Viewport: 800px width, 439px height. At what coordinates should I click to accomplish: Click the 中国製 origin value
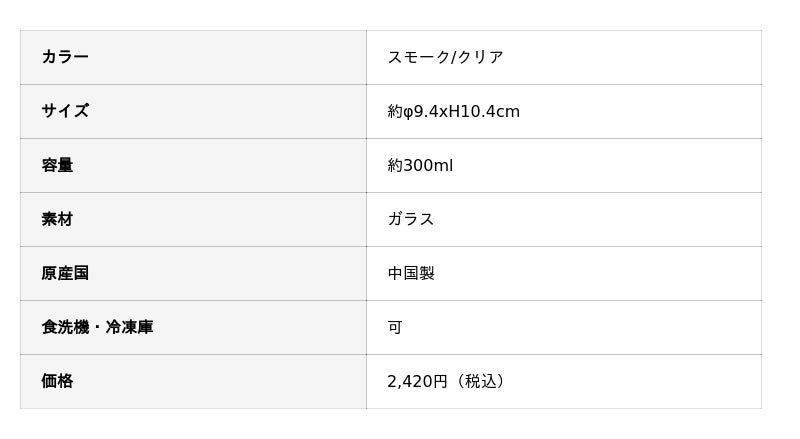(411, 273)
